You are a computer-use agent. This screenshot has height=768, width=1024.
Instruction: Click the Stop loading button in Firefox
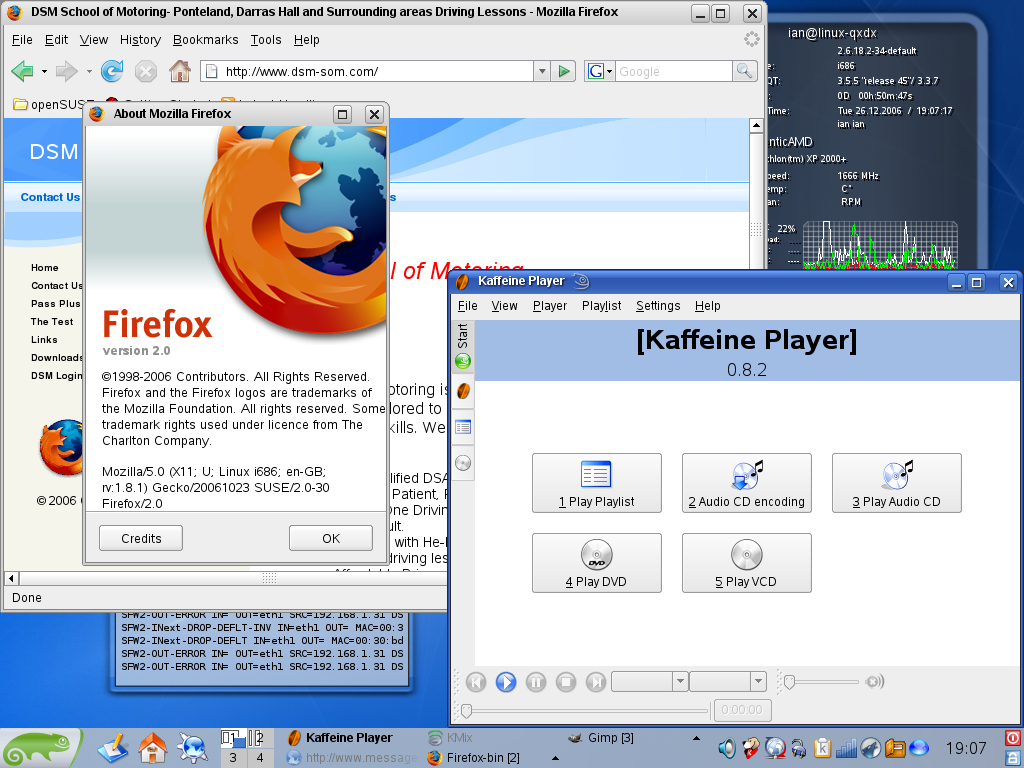[x=146, y=71]
